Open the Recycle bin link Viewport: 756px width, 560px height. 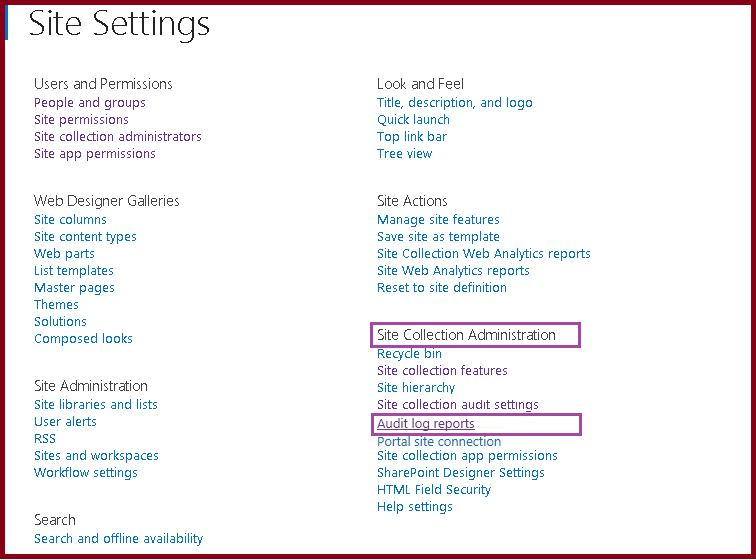point(409,354)
